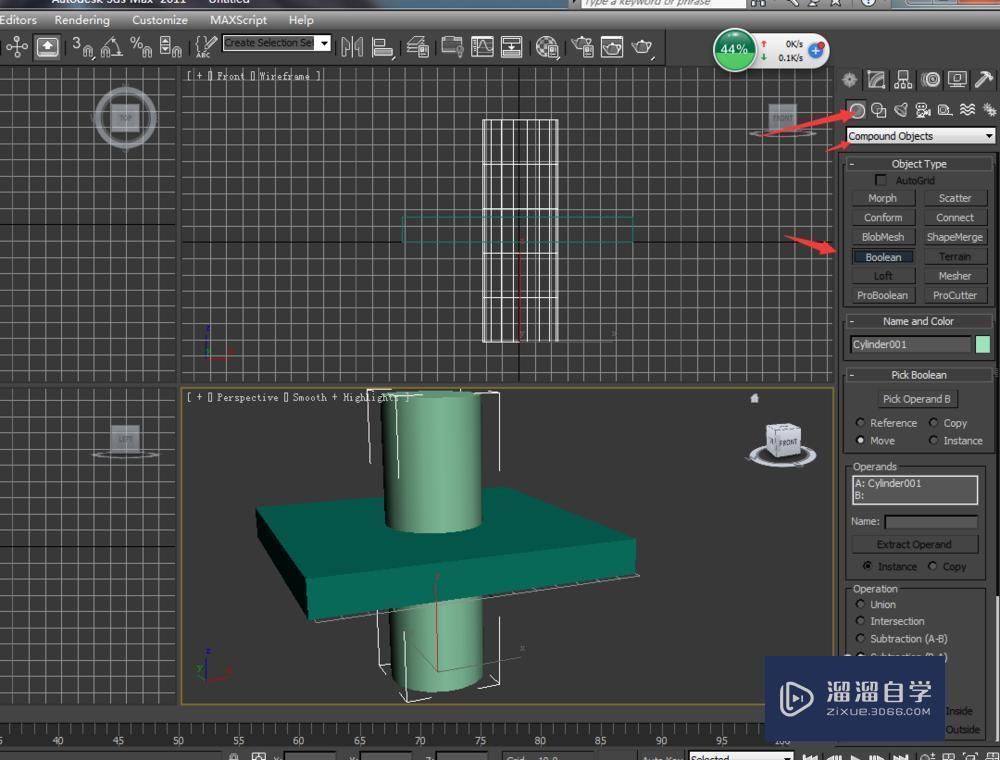Open the Shapes category in the Create panel

[x=879, y=110]
